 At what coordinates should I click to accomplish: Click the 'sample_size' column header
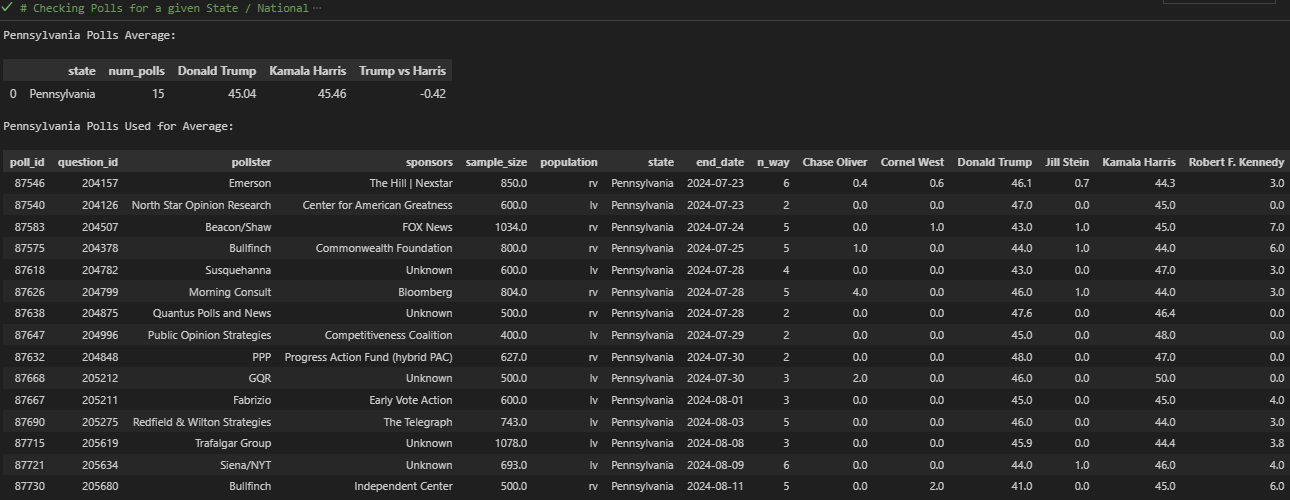[496, 162]
